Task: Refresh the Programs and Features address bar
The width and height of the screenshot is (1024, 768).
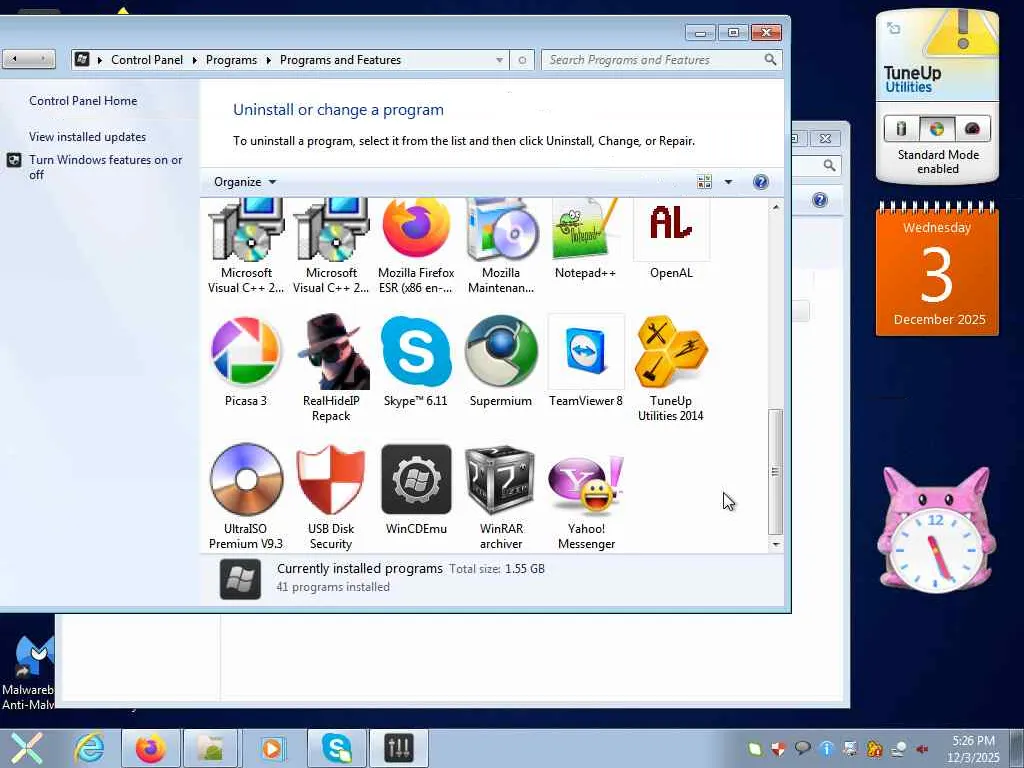Action: tap(522, 60)
